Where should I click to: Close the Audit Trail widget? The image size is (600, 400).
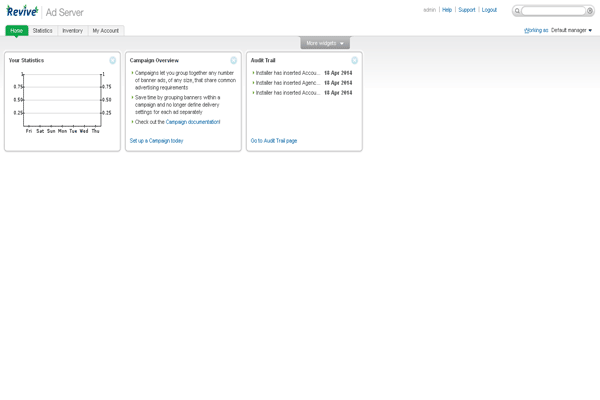[x=354, y=60]
